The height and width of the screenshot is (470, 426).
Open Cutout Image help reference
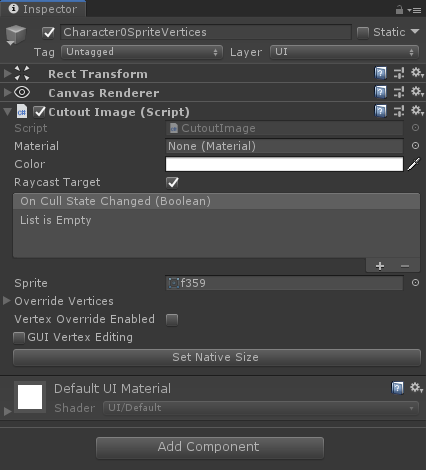(380, 111)
